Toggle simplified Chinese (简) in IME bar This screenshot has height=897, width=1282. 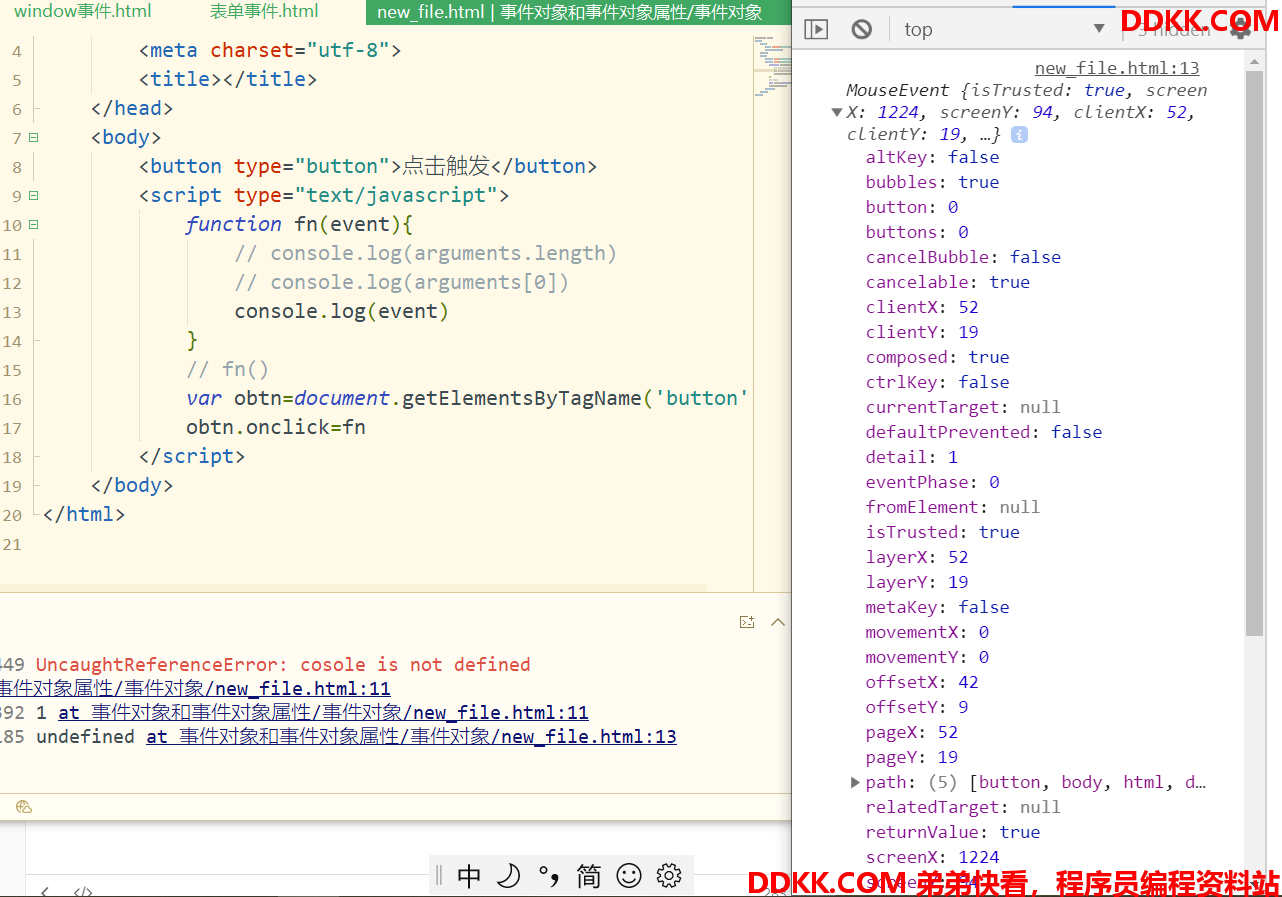click(x=589, y=876)
